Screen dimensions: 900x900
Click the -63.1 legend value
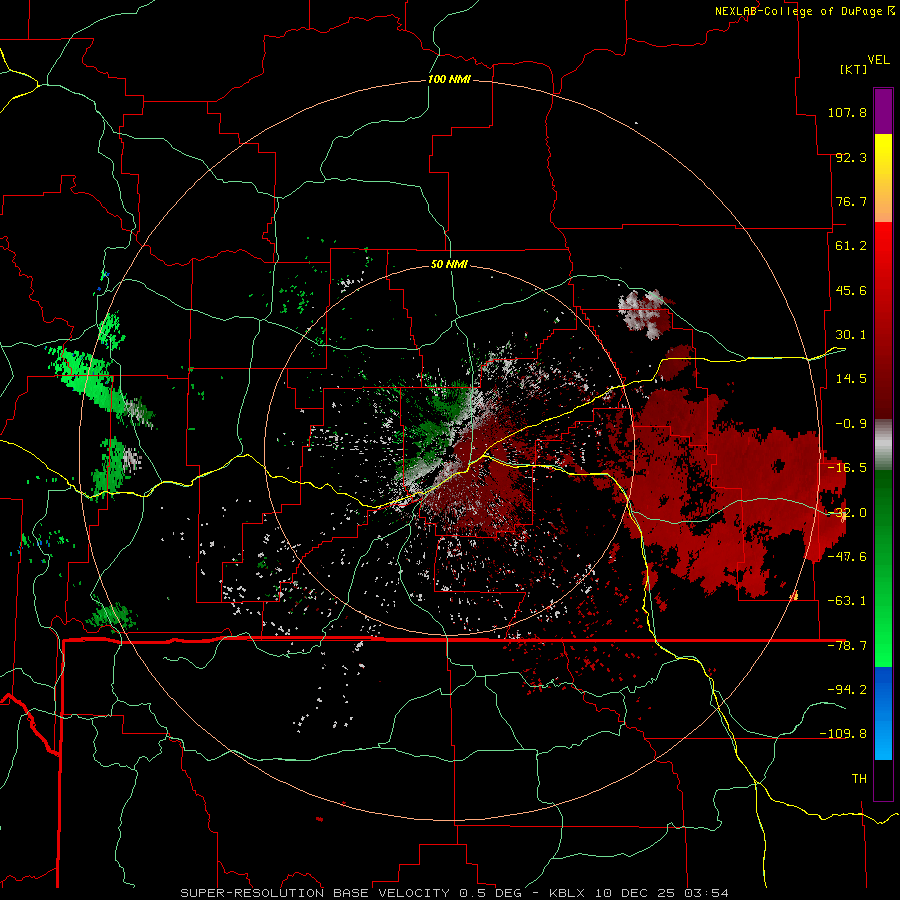tap(847, 601)
